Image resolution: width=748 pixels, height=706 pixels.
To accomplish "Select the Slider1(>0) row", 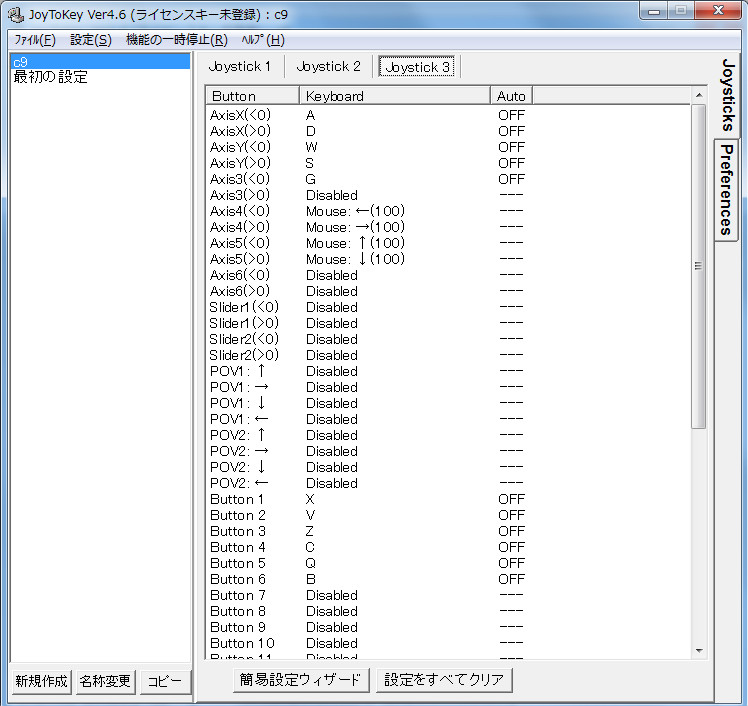I will coord(448,323).
